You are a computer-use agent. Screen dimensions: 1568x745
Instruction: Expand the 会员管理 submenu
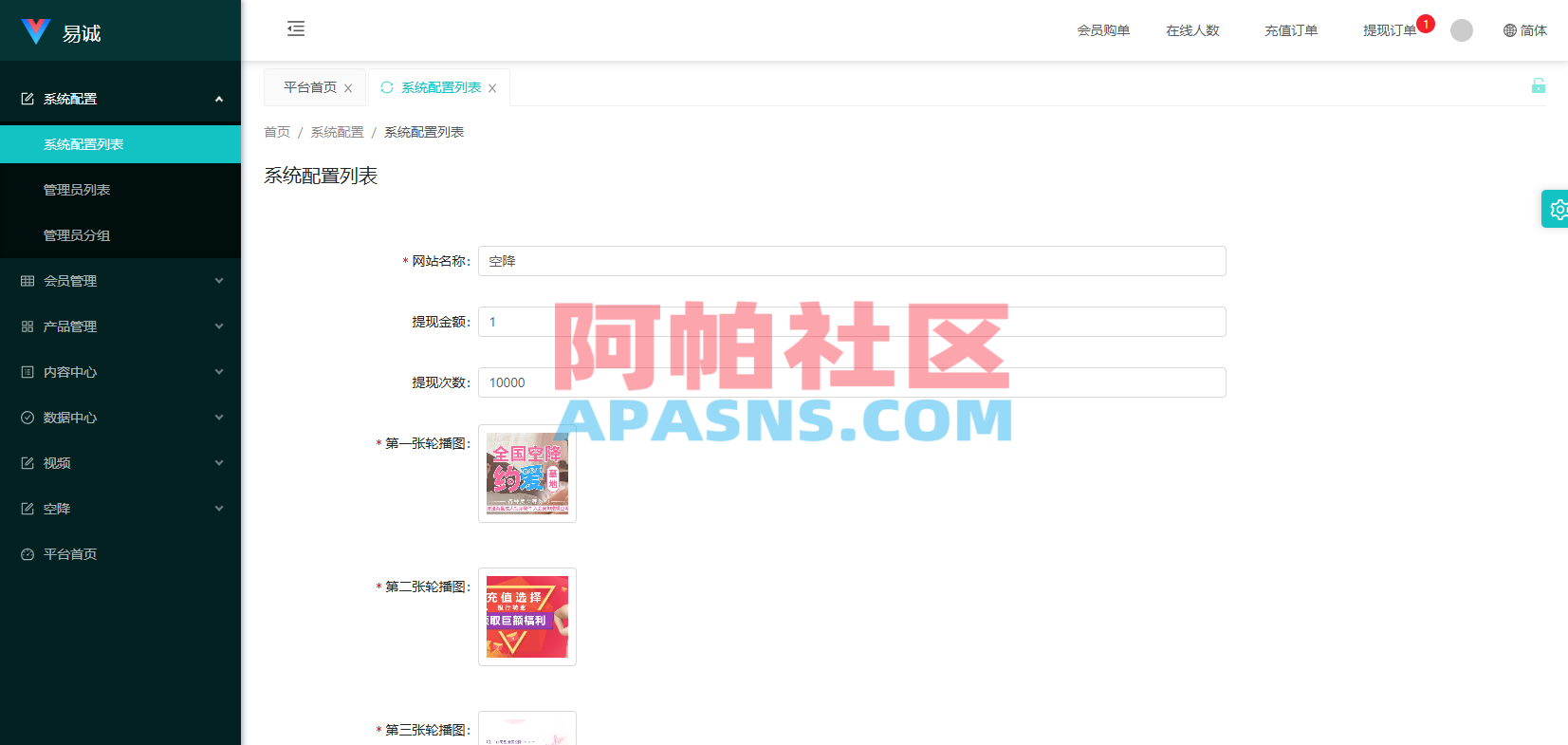click(x=219, y=281)
